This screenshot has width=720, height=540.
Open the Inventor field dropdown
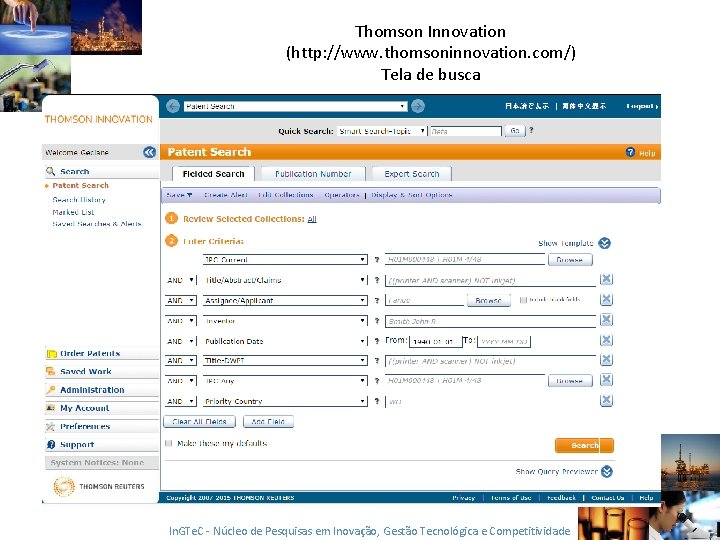click(x=285, y=321)
